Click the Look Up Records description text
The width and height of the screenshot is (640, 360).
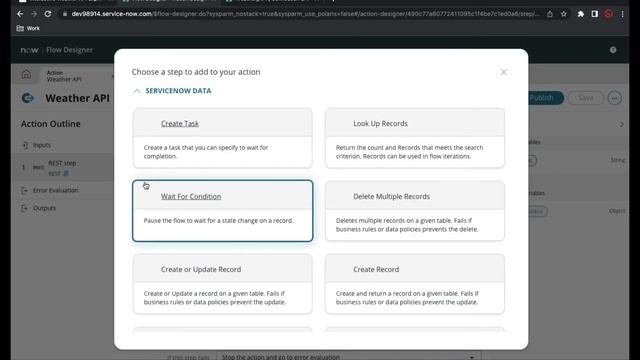[409, 152]
